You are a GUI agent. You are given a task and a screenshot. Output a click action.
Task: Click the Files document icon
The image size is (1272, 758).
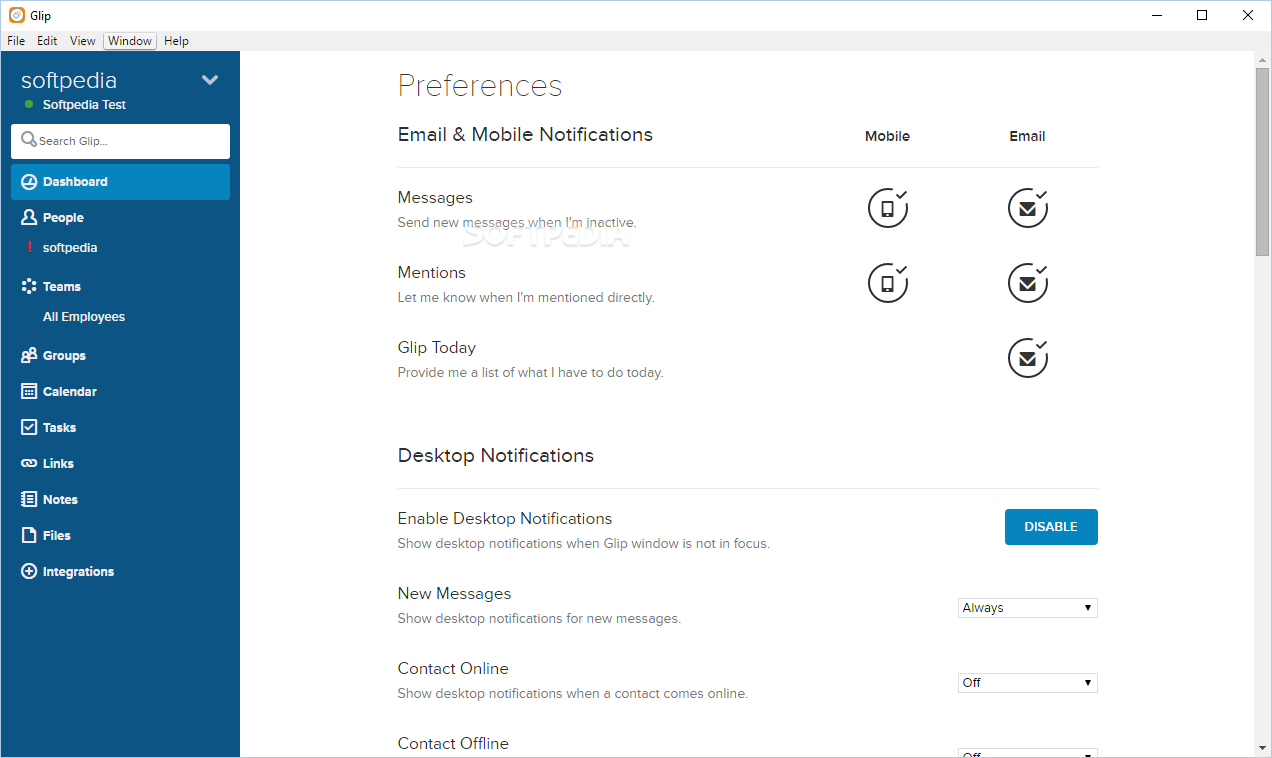[29, 535]
